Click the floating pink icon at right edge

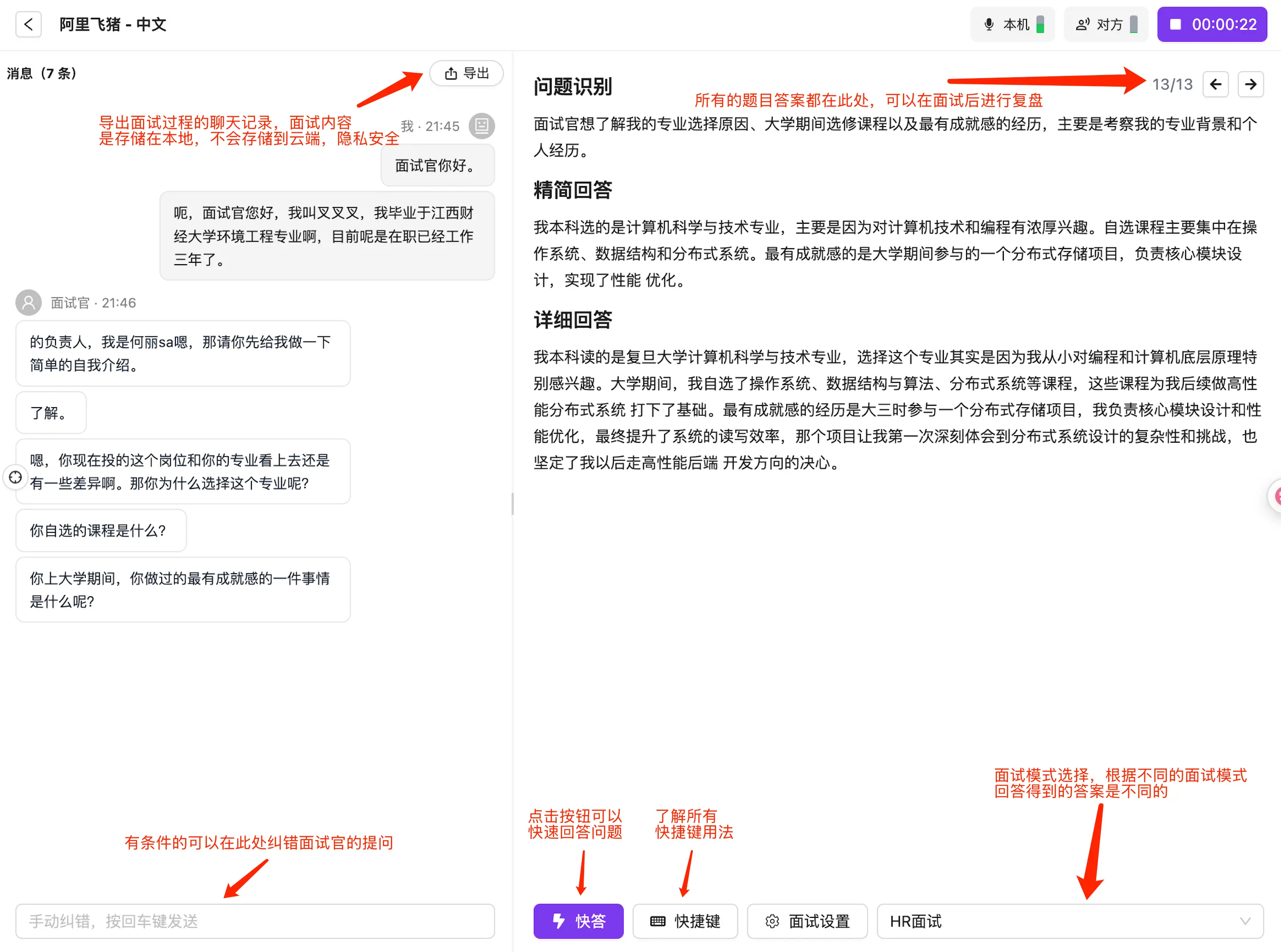pos(1274,496)
